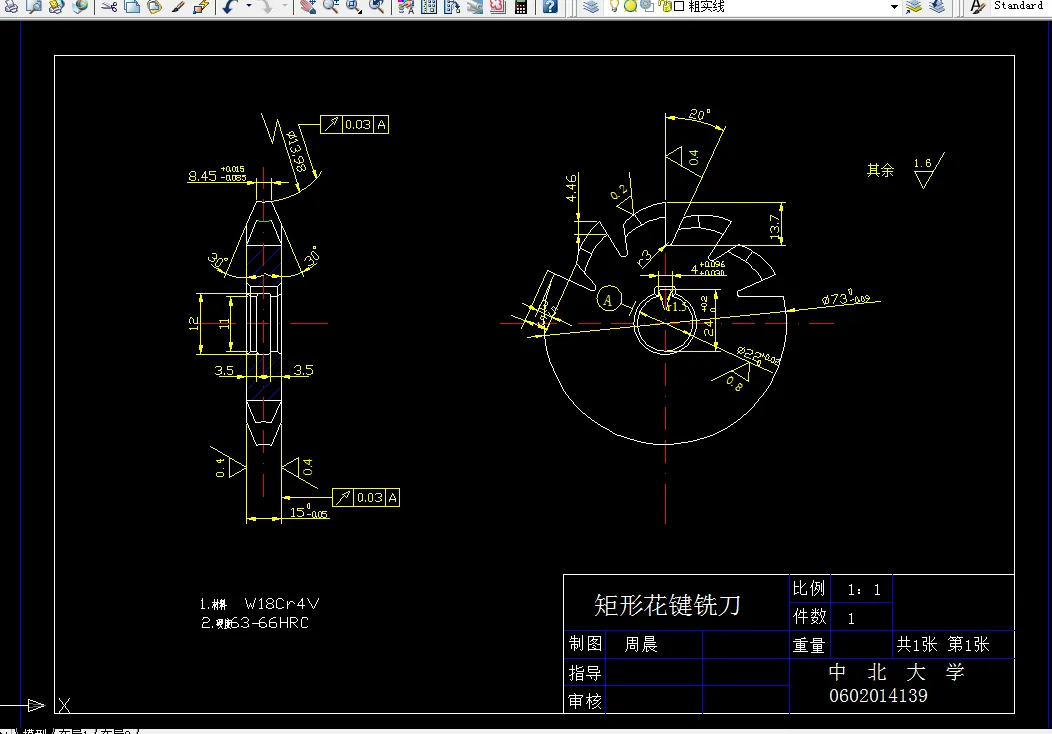Open the 粗实线 layer dropdown list
The height and width of the screenshot is (734, 1052).
coord(894,7)
